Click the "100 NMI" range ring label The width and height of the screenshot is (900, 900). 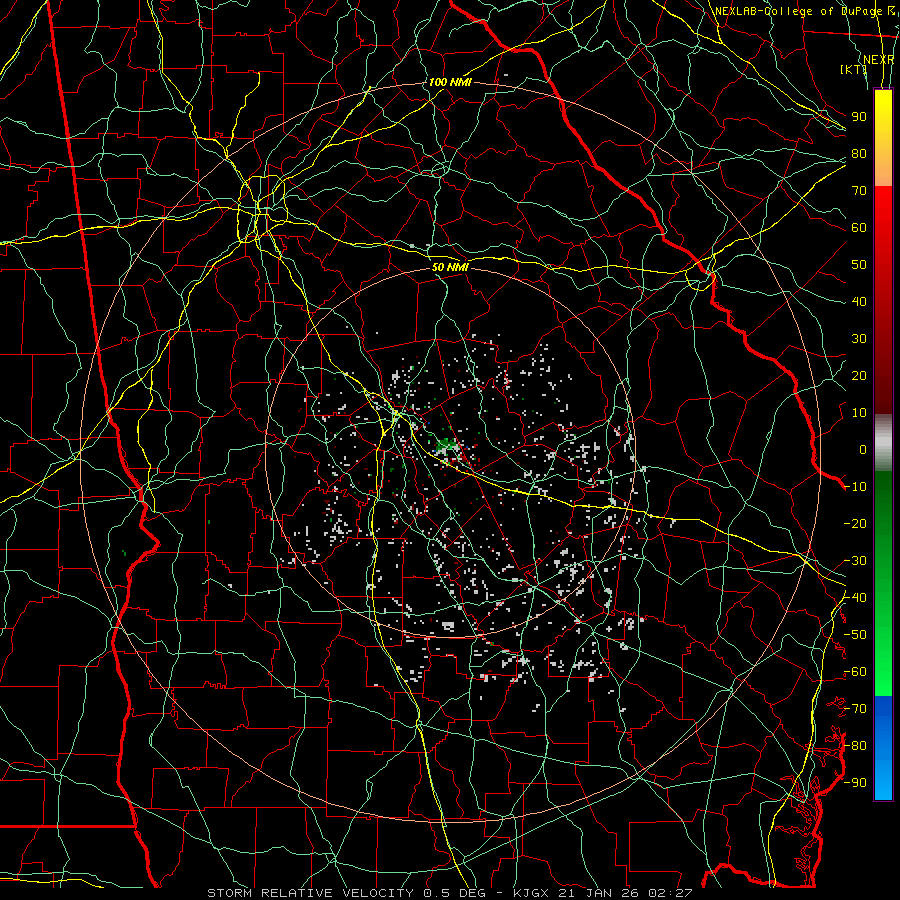(x=450, y=82)
